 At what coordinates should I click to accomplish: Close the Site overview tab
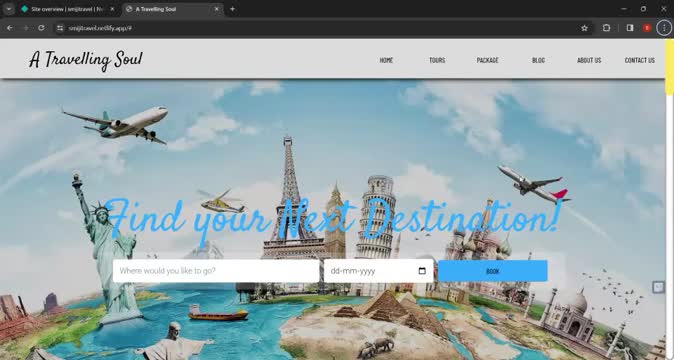112,9
